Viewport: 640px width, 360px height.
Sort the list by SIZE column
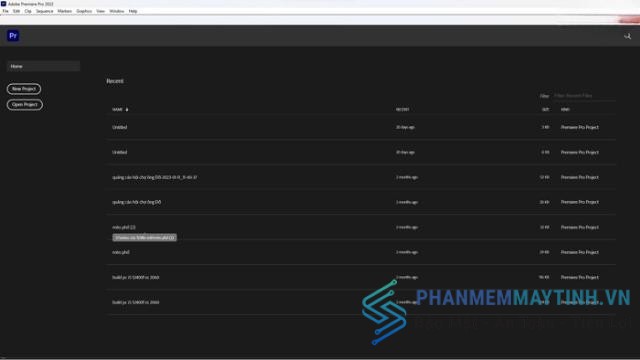pyautogui.click(x=545, y=109)
